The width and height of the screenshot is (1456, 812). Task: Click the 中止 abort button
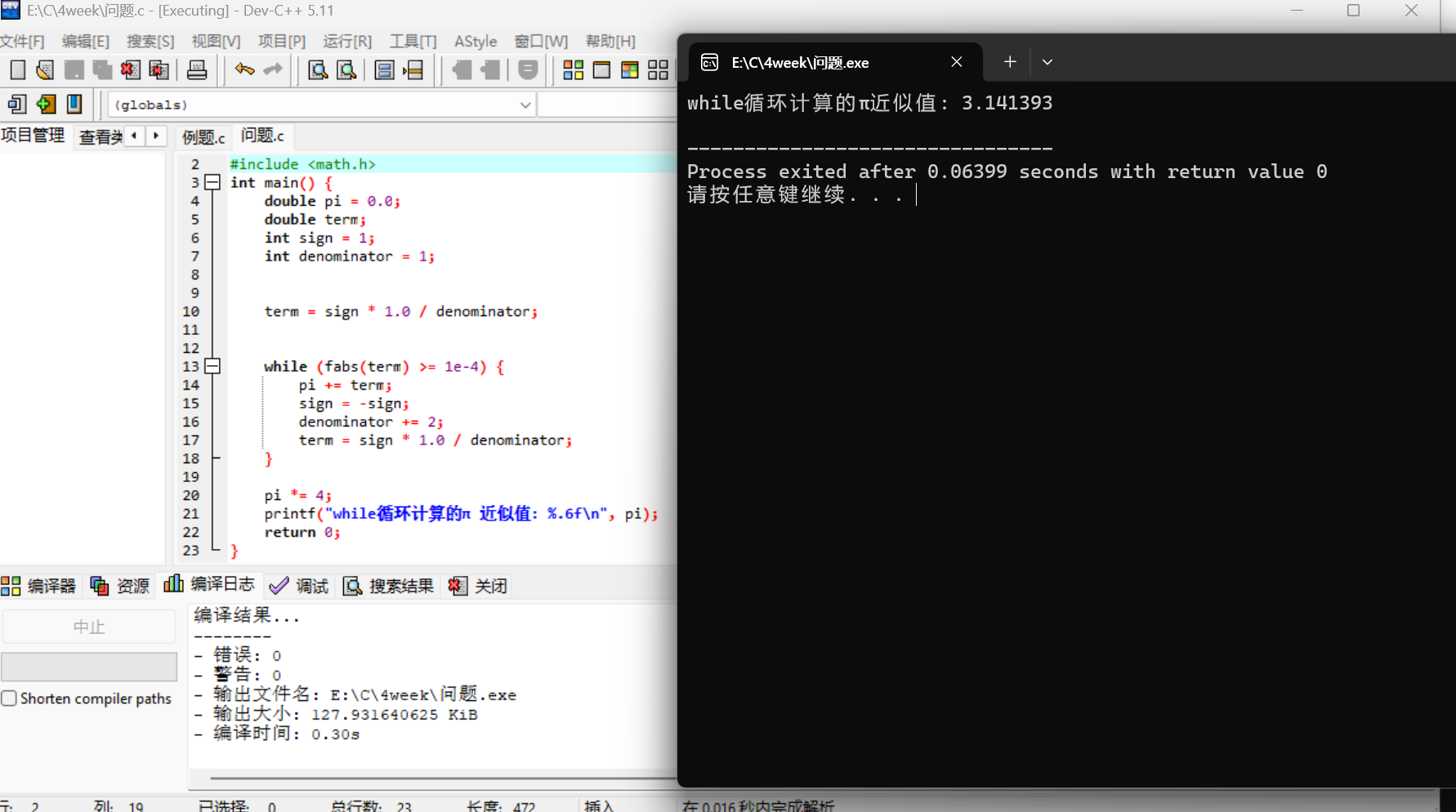(x=89, y=627)
